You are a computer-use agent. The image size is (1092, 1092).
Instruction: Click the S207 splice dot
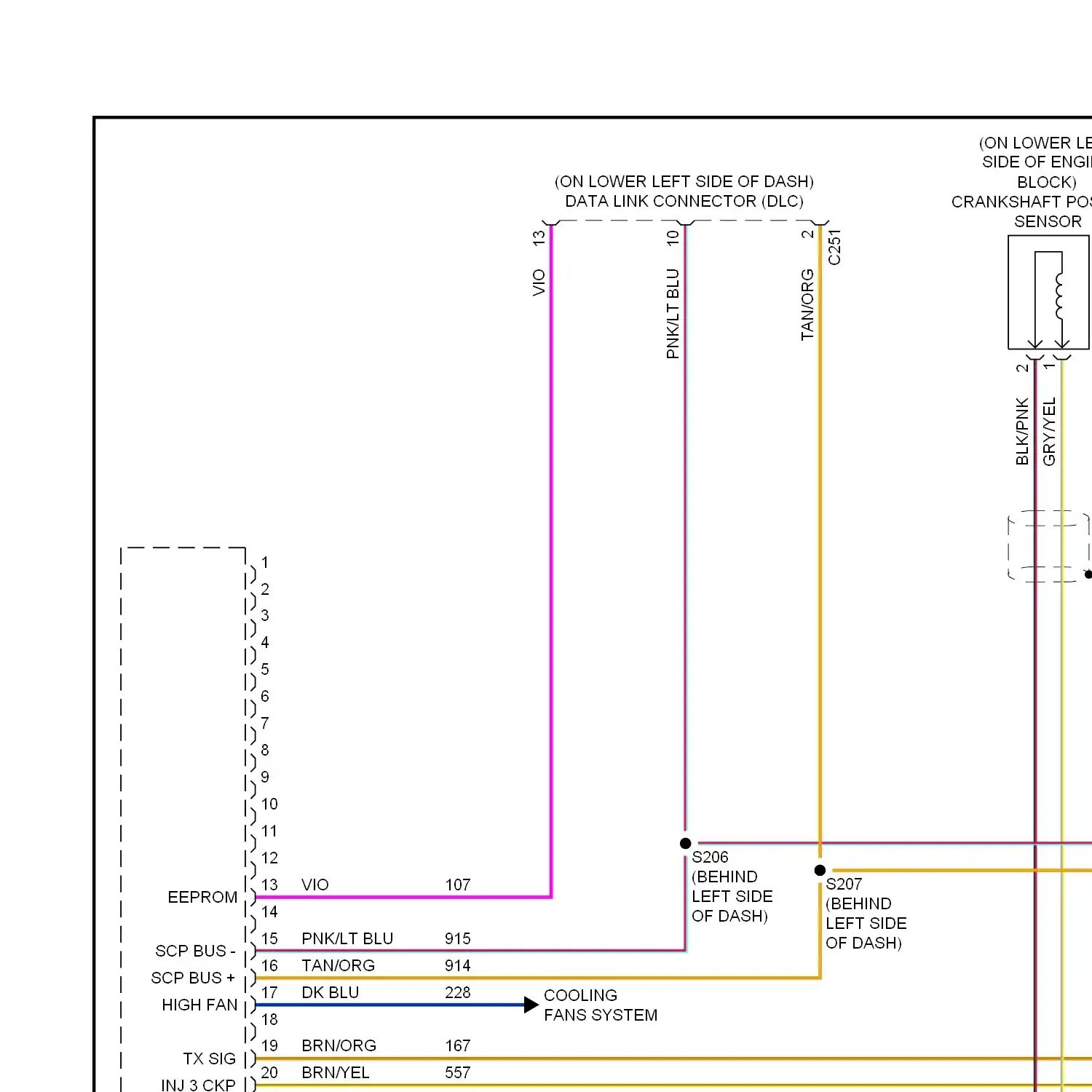(820, 870)
